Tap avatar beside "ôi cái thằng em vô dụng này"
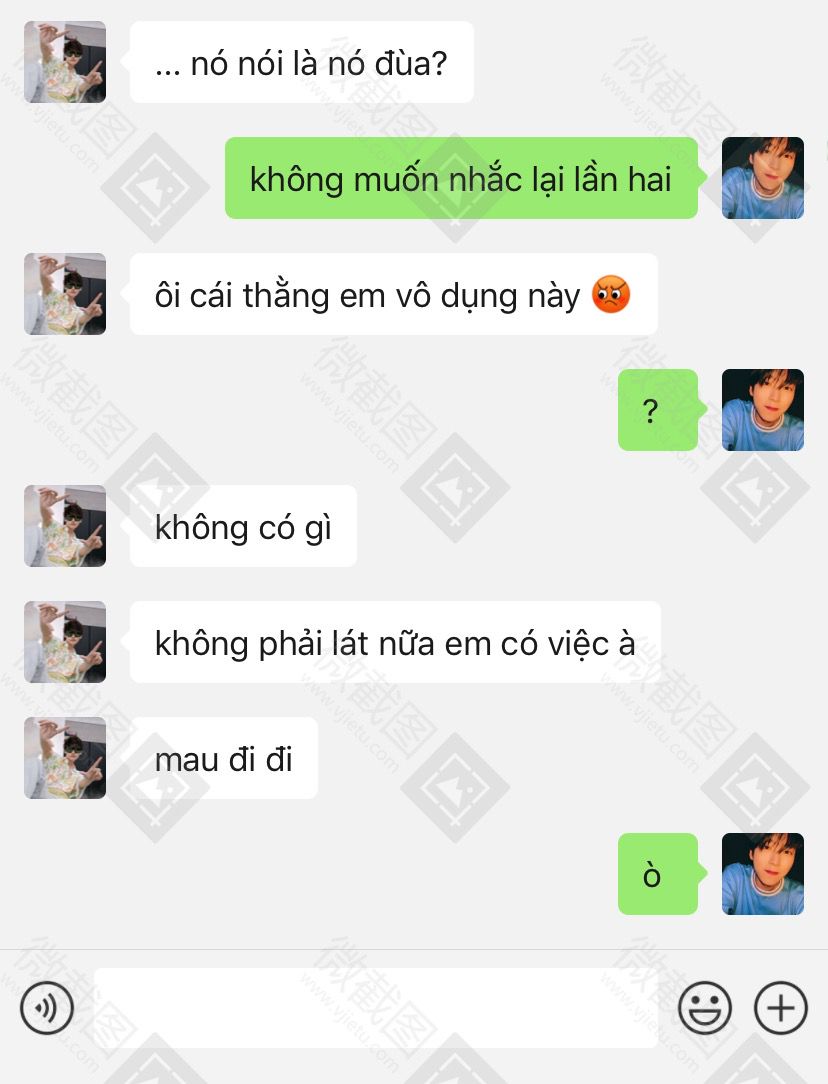This screenshot has width=828, height=1084. pos(65,295)
